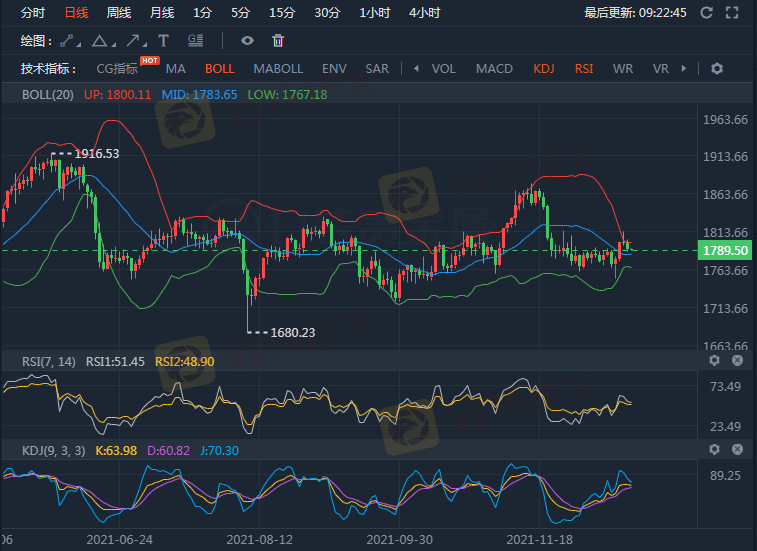Expand the line drawing tool dropdown

[80, 41]
